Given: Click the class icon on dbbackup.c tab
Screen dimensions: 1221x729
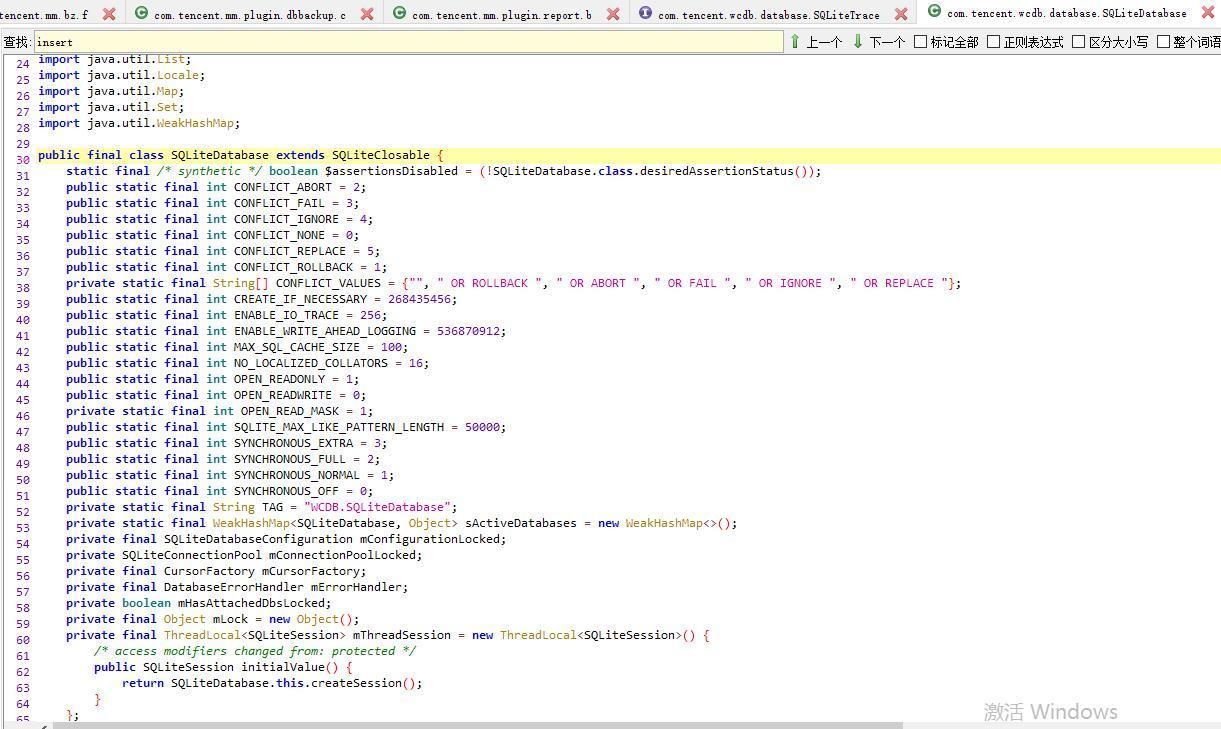Looking at the screenshot, I should pos(141,14).
